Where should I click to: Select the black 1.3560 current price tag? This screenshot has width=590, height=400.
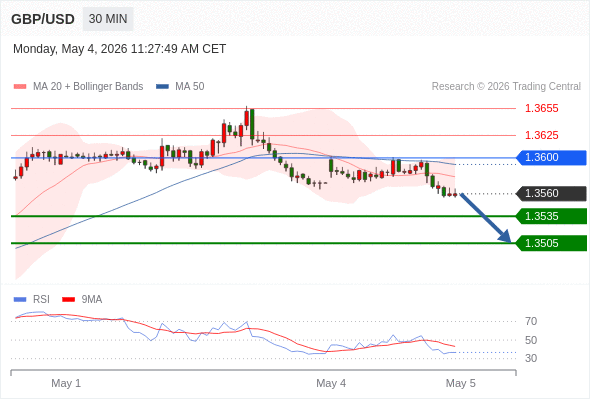pos(551,193)
